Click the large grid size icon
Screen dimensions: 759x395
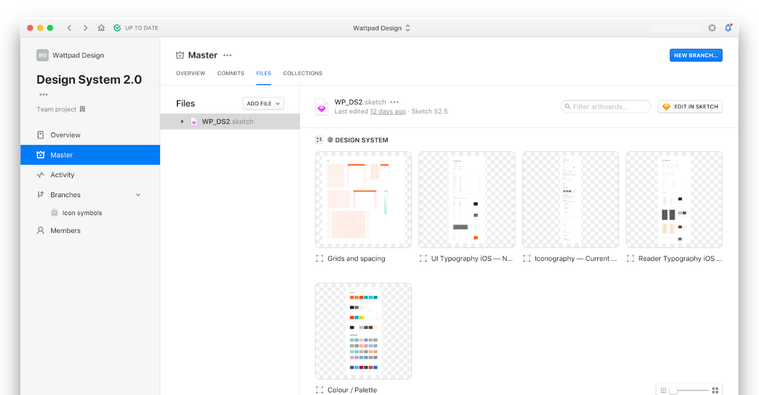tap(715, 390)
